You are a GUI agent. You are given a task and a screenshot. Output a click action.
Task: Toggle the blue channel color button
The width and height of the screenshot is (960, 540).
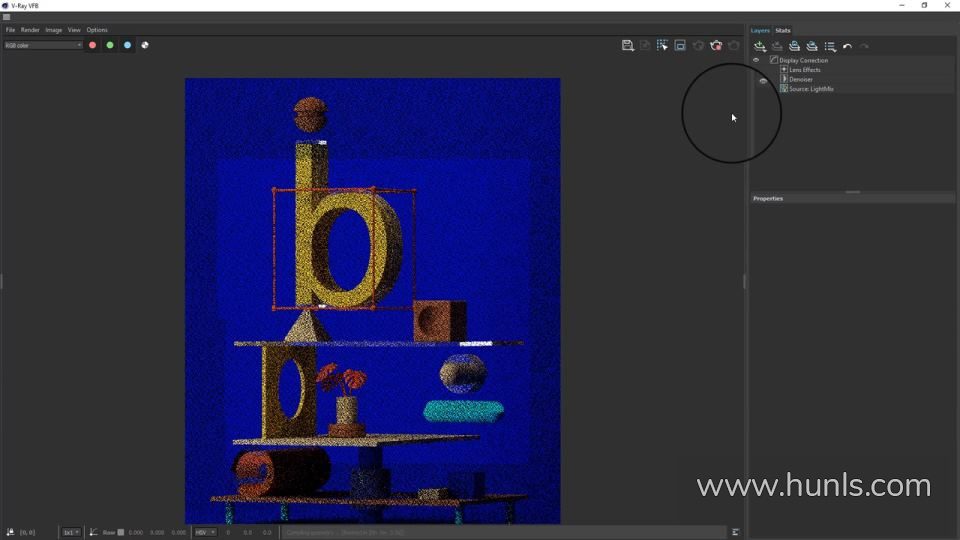(127, 45)
